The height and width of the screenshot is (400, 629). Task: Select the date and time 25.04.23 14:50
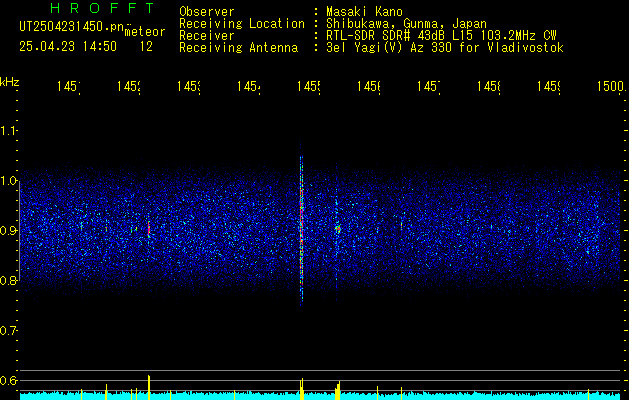coord(68,47)
